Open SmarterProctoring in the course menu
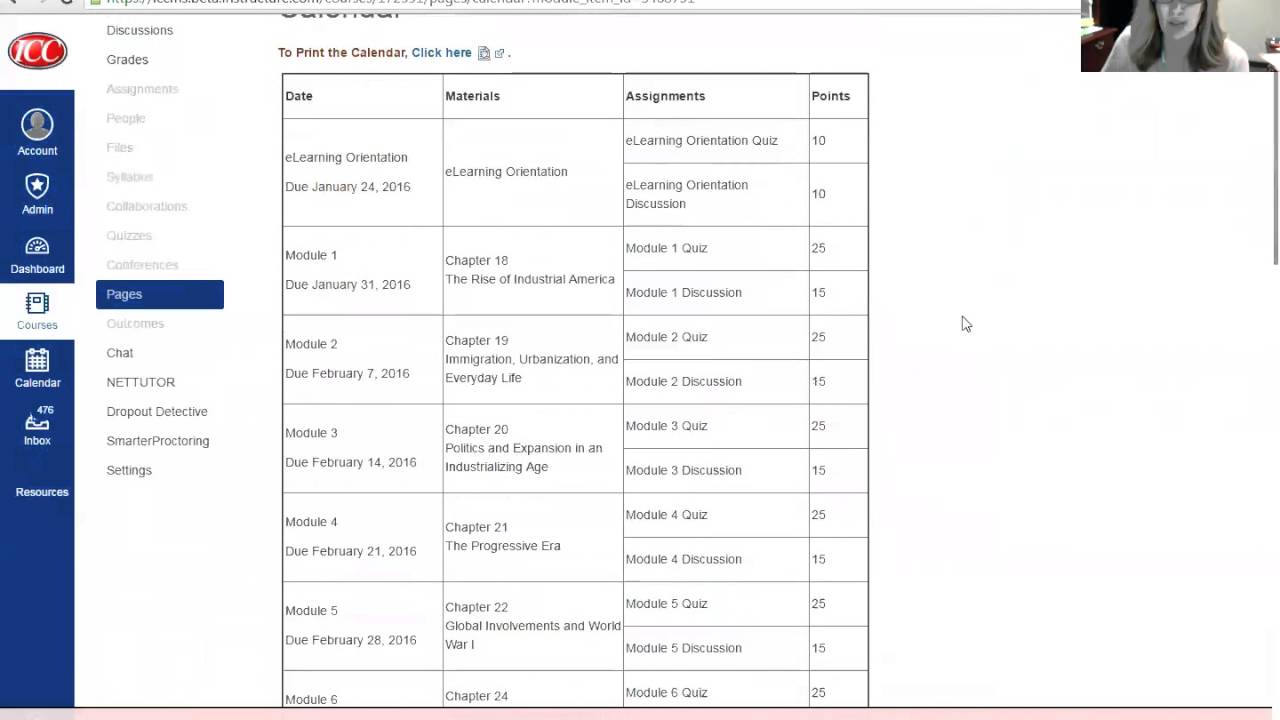The image size is (1280, 720). pyautogui.click(x=158, y=441)
